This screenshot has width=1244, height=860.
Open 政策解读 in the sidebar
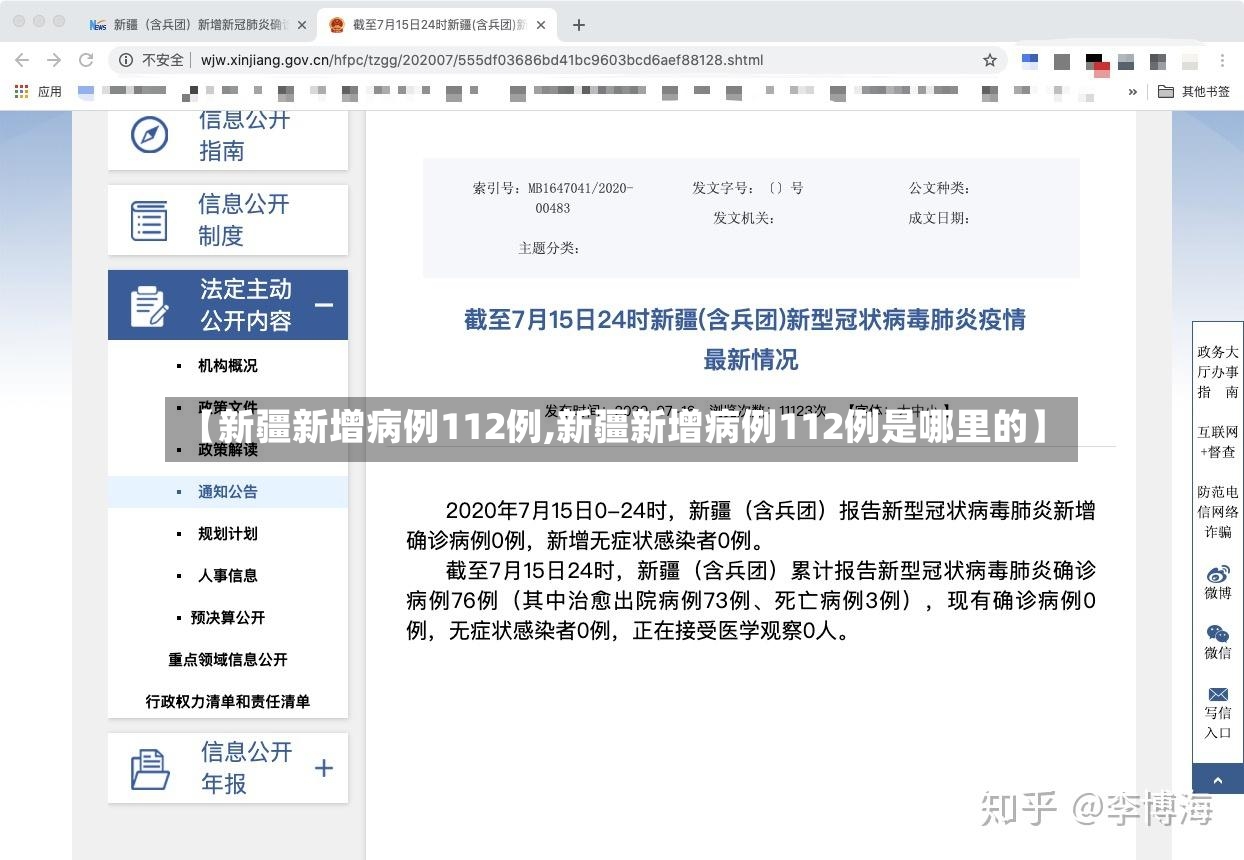point(228,450)
